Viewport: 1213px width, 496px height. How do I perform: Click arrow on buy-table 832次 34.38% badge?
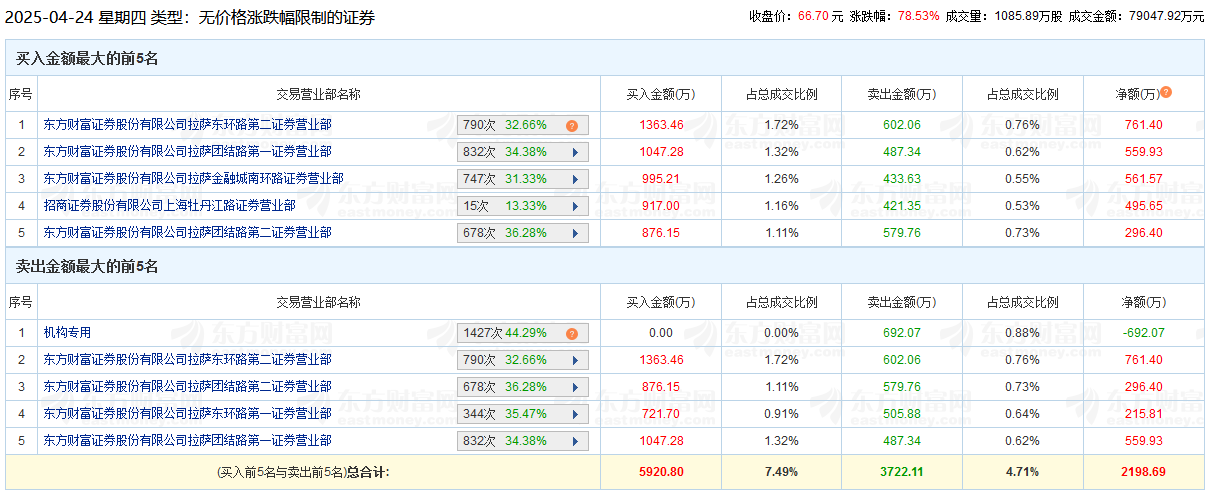point(575,153)
